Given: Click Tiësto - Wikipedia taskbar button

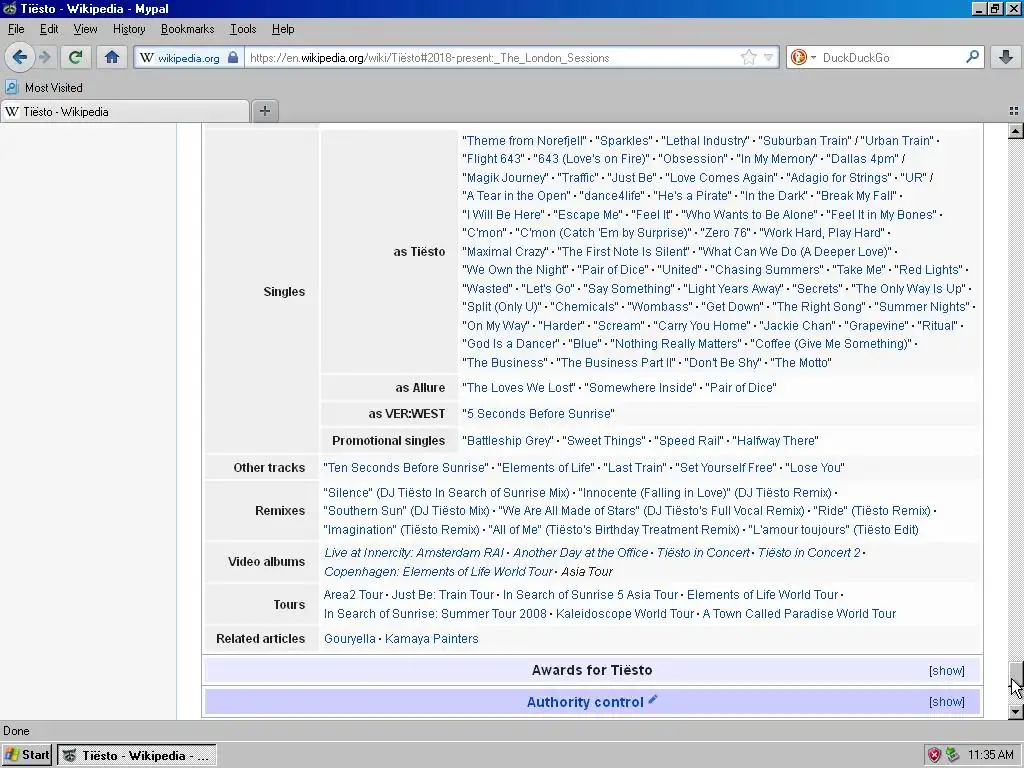Looking at the screenshot, I should point(137,756).
